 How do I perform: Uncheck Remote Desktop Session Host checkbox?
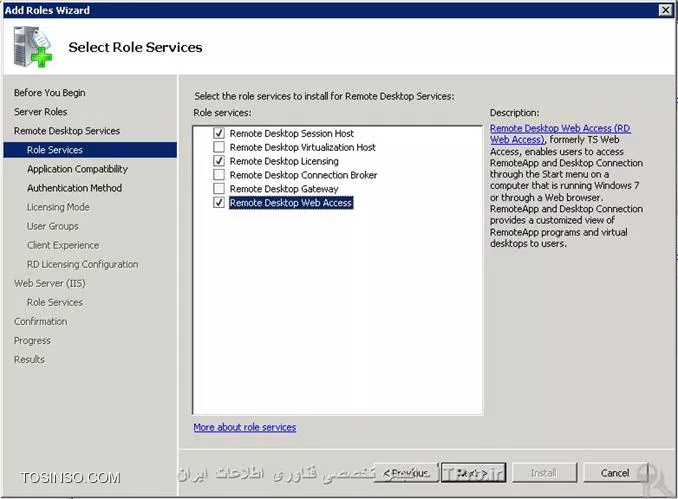tap(219, 133)
